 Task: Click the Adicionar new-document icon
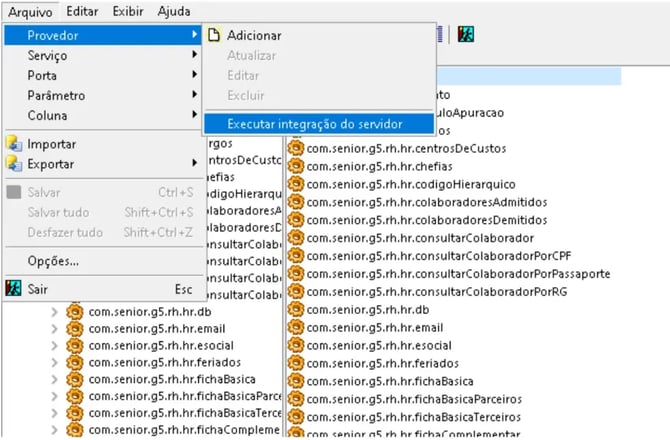213,35
